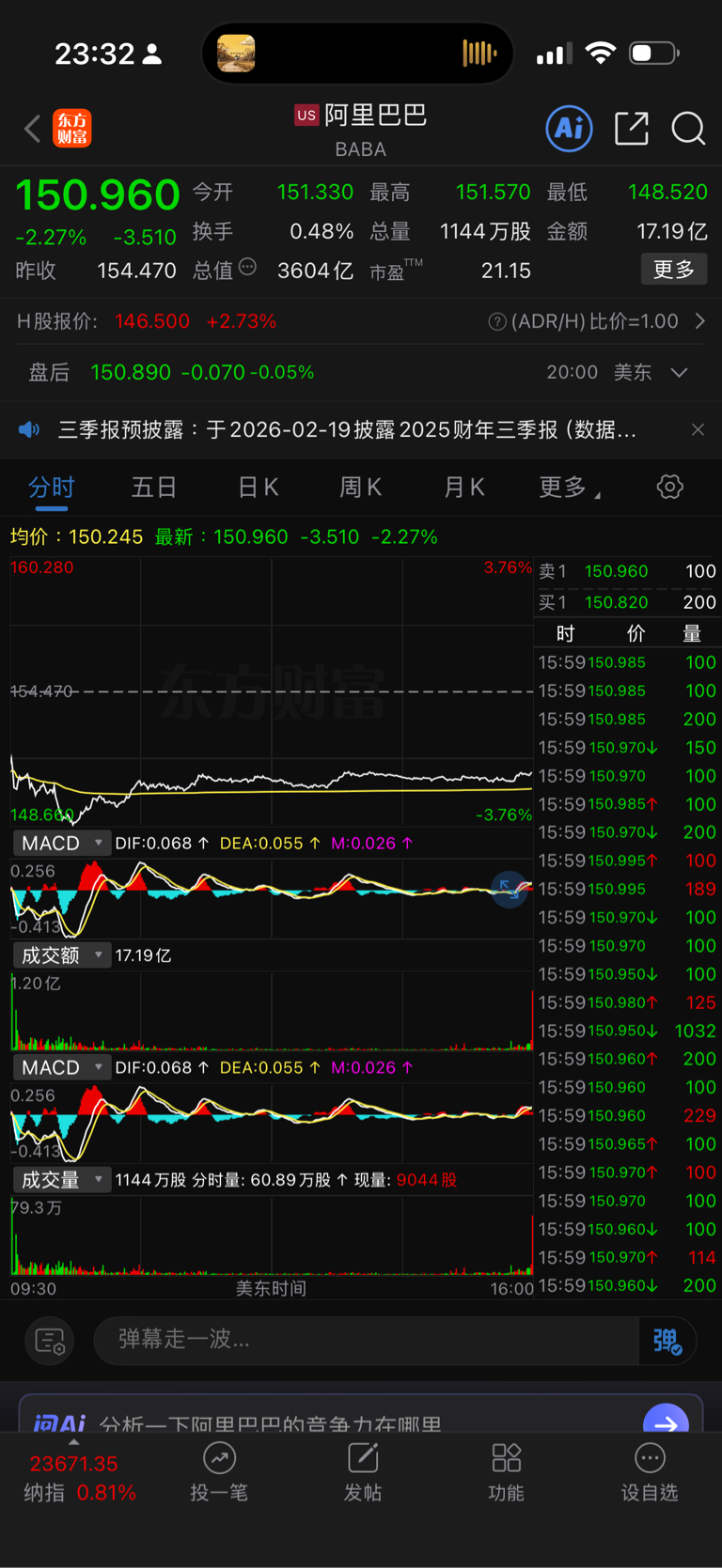Expand H股报价 row chevron
The image size is (722, 1568).
[x=699, y=321]
